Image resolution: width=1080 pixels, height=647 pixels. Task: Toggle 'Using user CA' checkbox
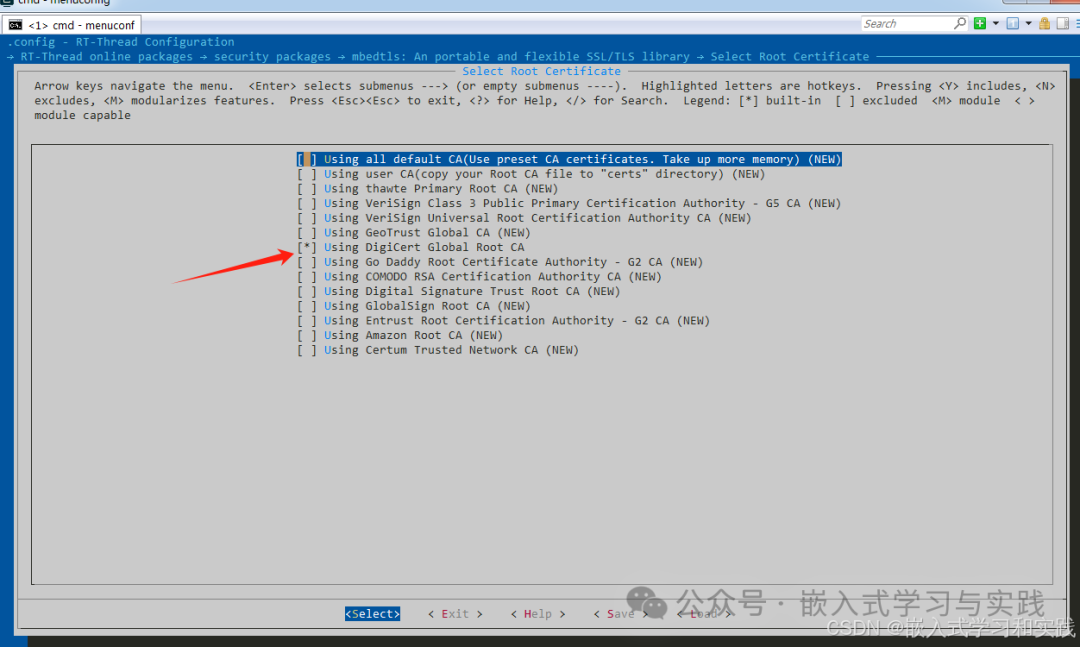tap(307, 174)
